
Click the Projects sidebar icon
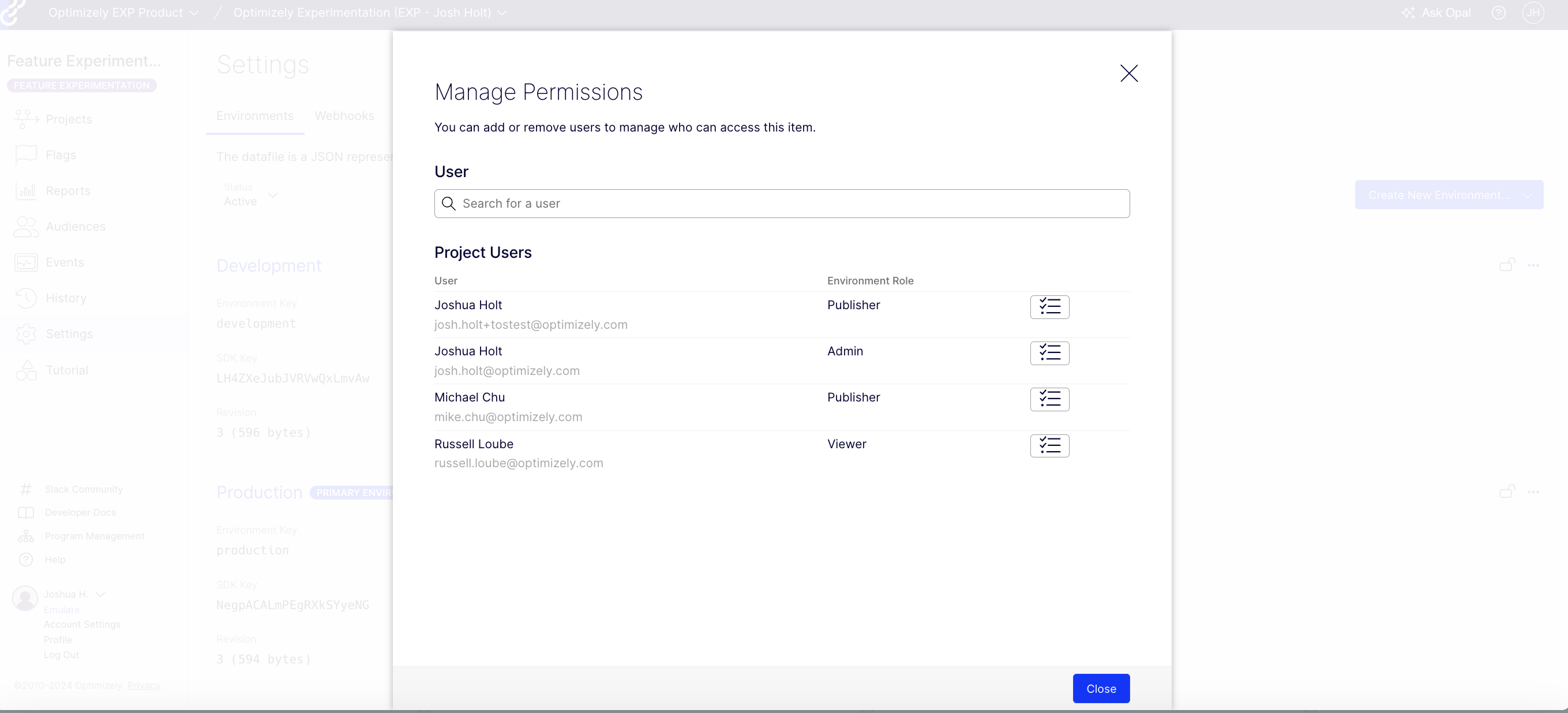click(x=26, y=119)
